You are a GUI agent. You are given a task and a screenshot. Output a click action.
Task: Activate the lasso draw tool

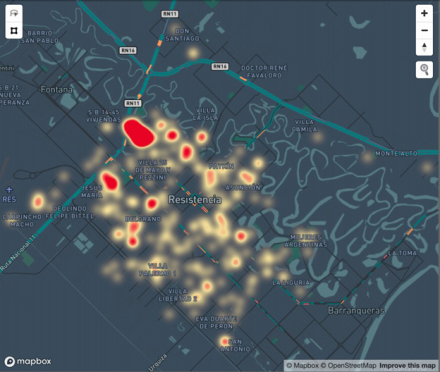[14, 13]
